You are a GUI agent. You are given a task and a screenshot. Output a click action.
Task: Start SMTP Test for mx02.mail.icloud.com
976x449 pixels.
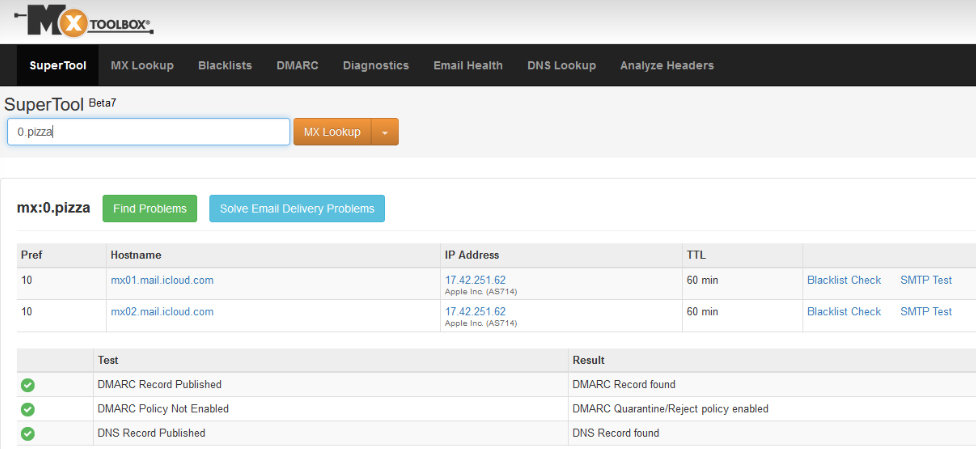tap(926, 311)
